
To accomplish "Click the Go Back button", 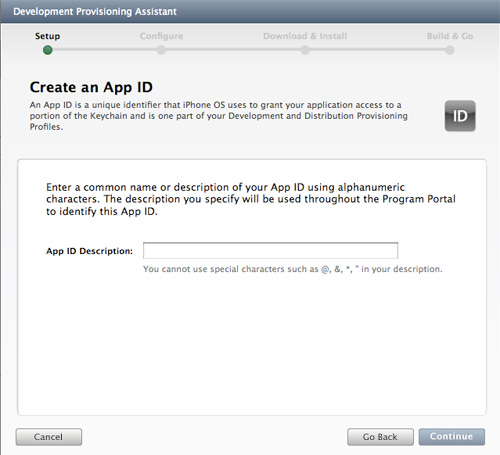I will 380,437.
